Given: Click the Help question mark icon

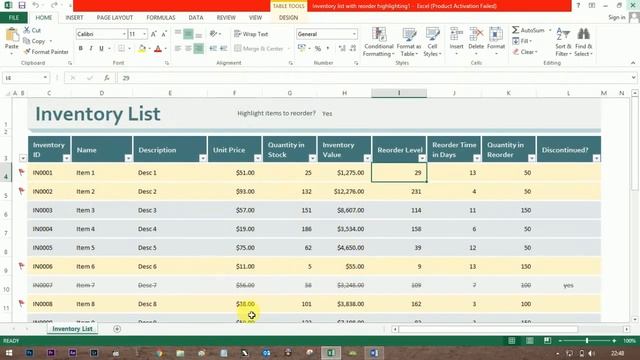Looking at the screenshot, I should pyautogui.click(x=578, y=5).
